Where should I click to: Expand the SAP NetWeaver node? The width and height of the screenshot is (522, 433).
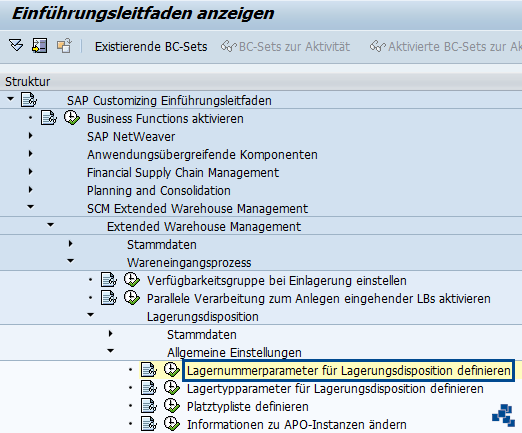[x=31, y=136]
